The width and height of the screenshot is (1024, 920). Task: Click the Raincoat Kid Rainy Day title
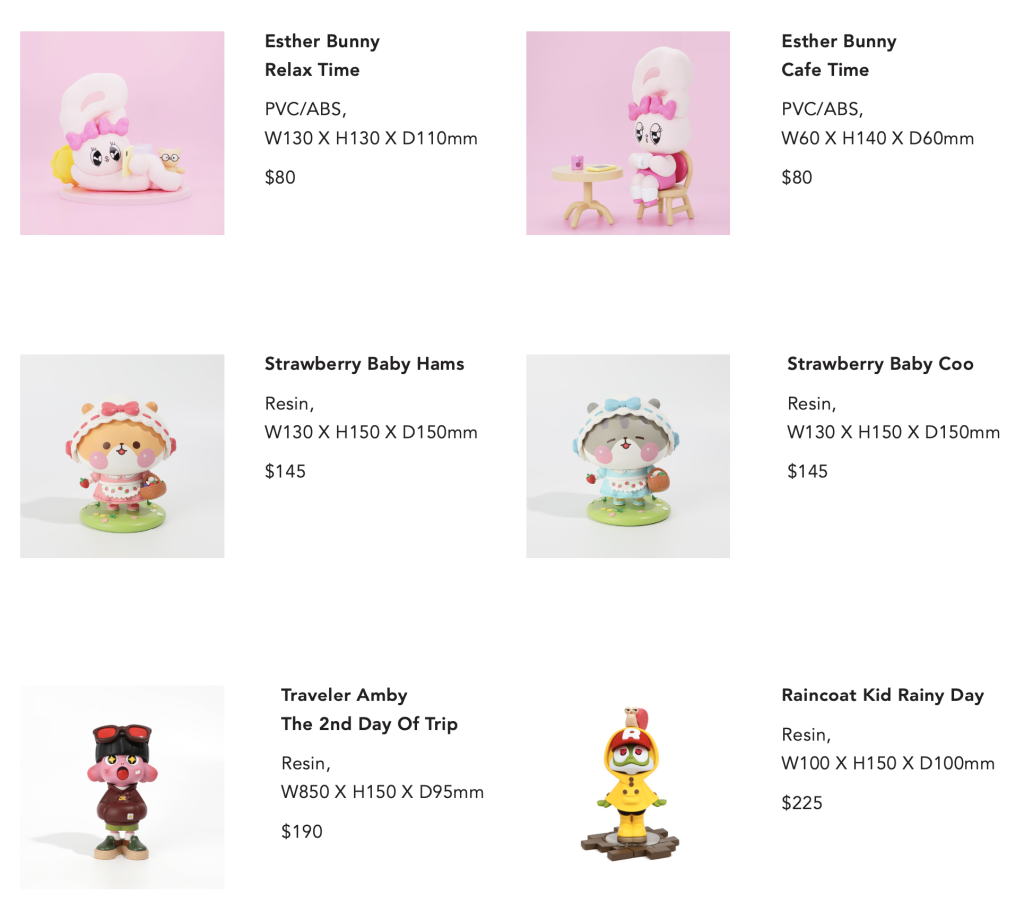[882, 695]
